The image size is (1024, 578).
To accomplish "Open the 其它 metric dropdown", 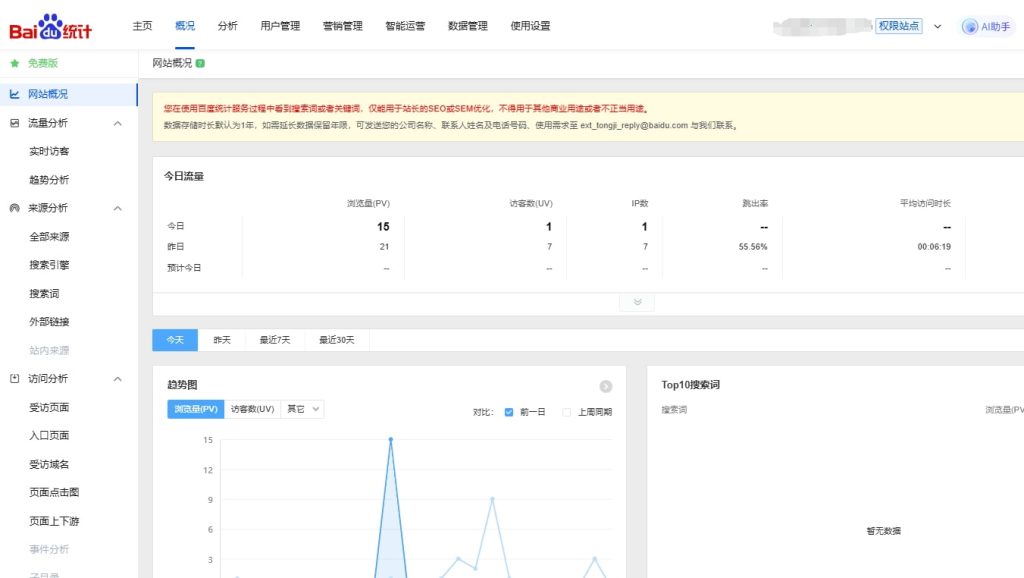I will point(303,409).
